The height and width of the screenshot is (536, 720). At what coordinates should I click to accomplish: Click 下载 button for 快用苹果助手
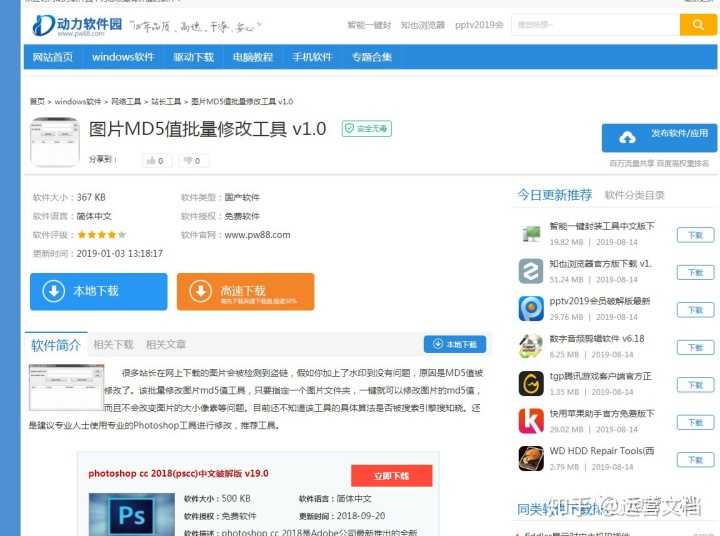[x=696, y=423]
